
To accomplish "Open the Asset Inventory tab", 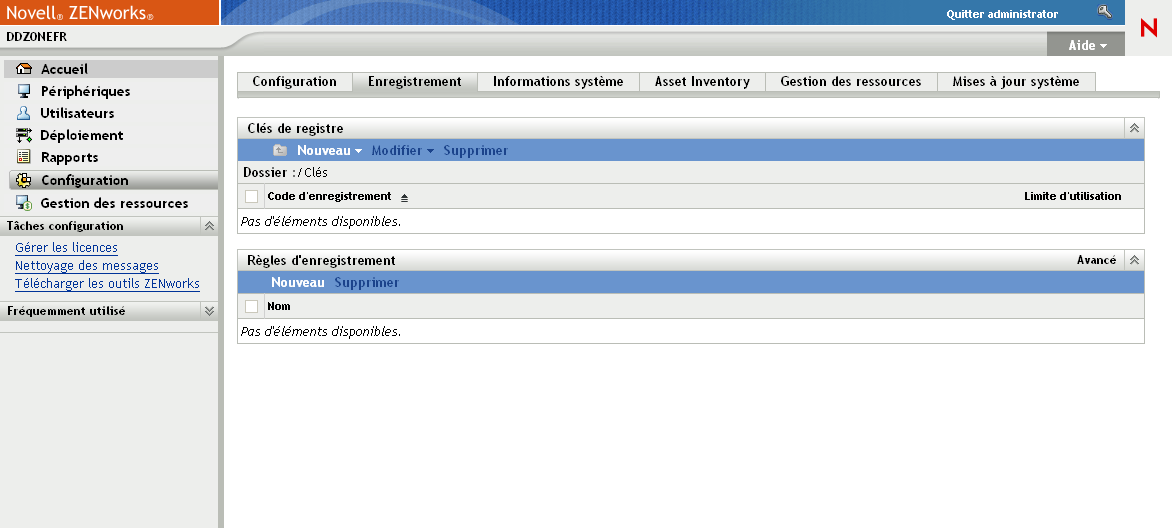I will click(x=703, y=82).
